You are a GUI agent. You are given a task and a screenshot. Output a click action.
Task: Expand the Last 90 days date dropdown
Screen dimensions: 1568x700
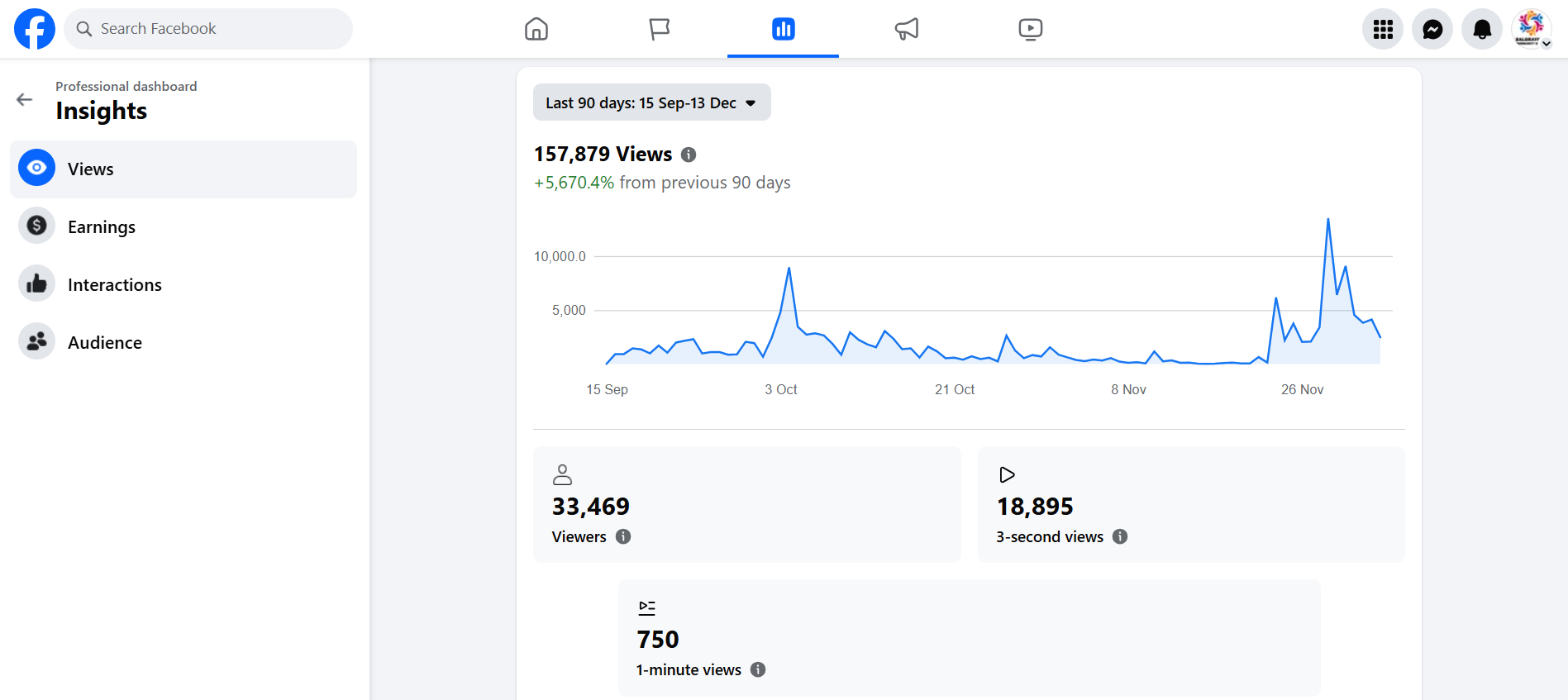pos(651,102)
